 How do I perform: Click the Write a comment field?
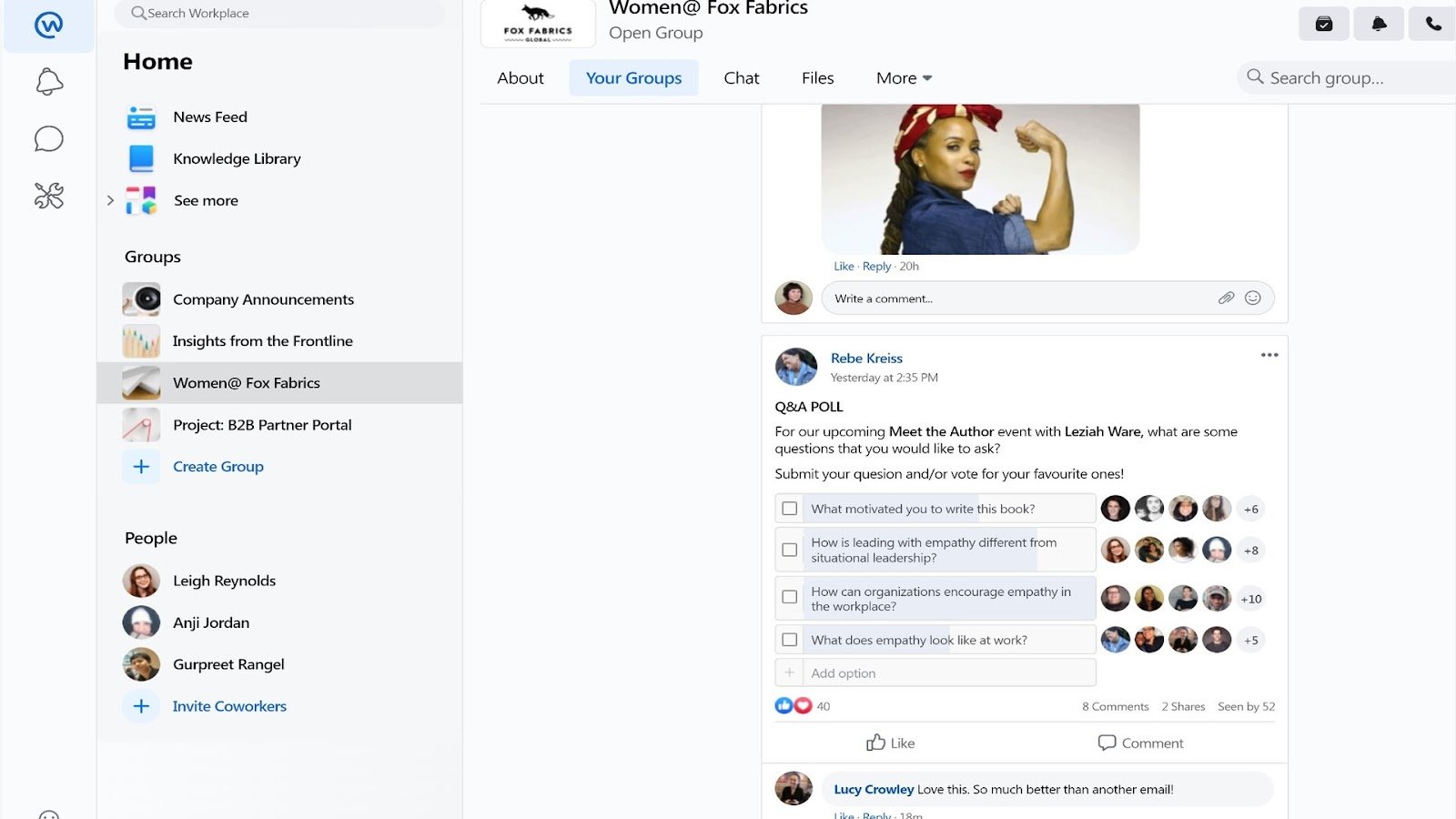(x=1047, y=298)
